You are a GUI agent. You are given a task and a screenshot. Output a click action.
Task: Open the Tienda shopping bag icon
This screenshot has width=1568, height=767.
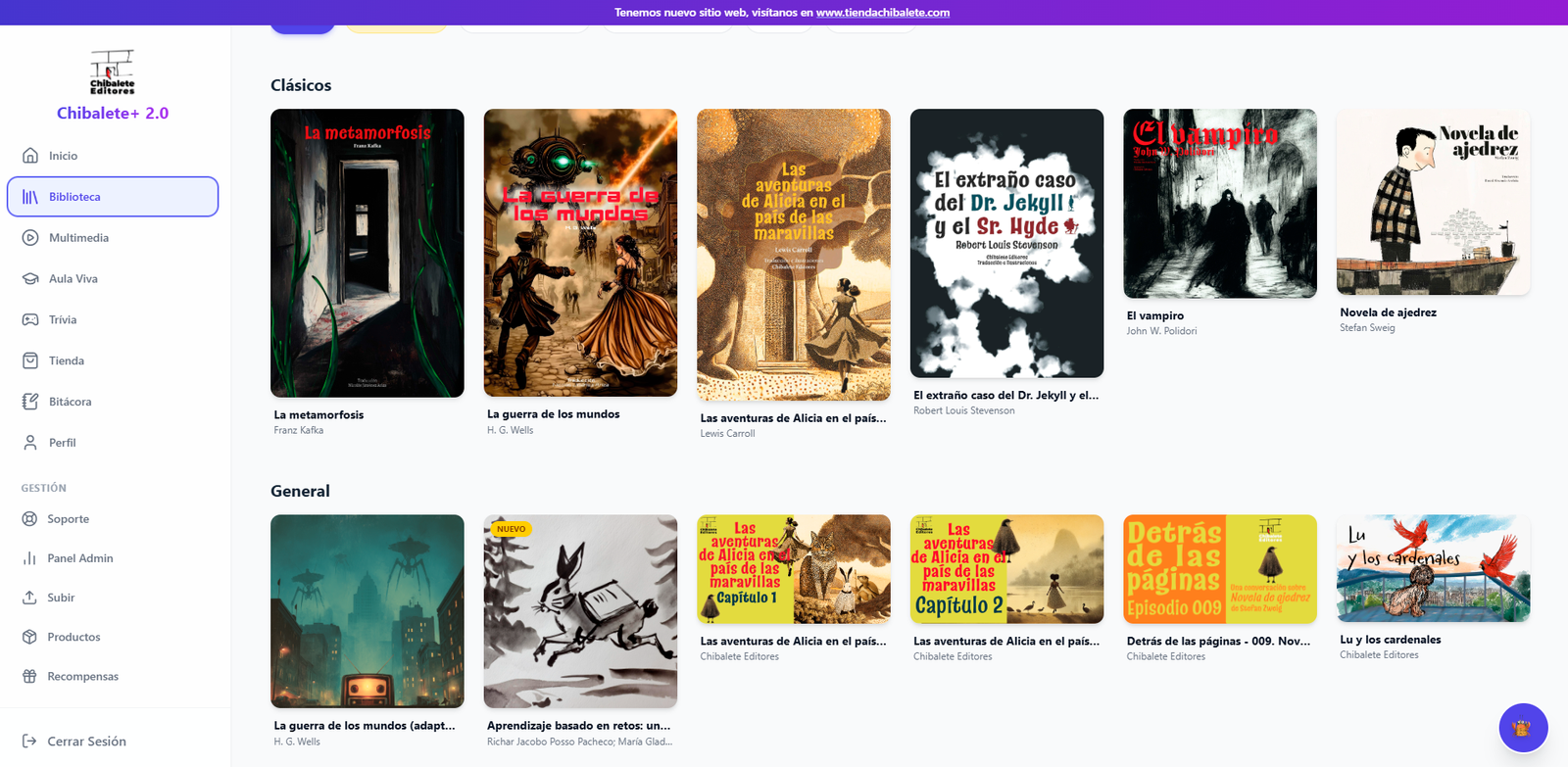(x=30, y=360)
